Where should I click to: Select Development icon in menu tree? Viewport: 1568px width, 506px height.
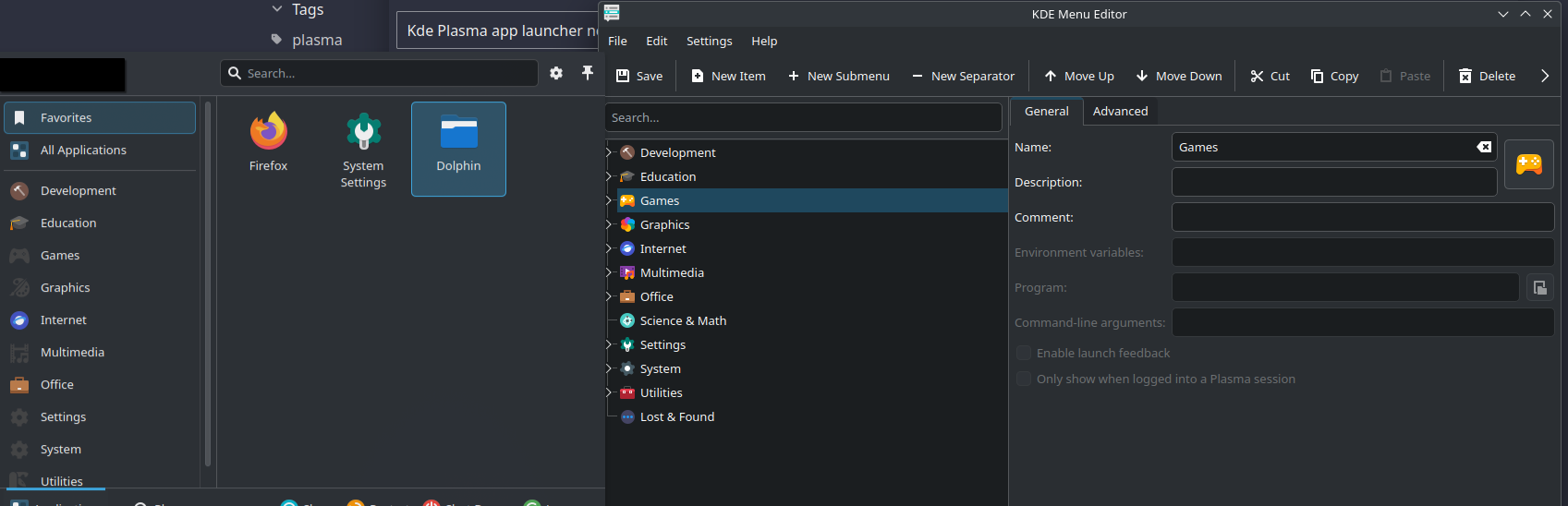[x=627, y=152]
